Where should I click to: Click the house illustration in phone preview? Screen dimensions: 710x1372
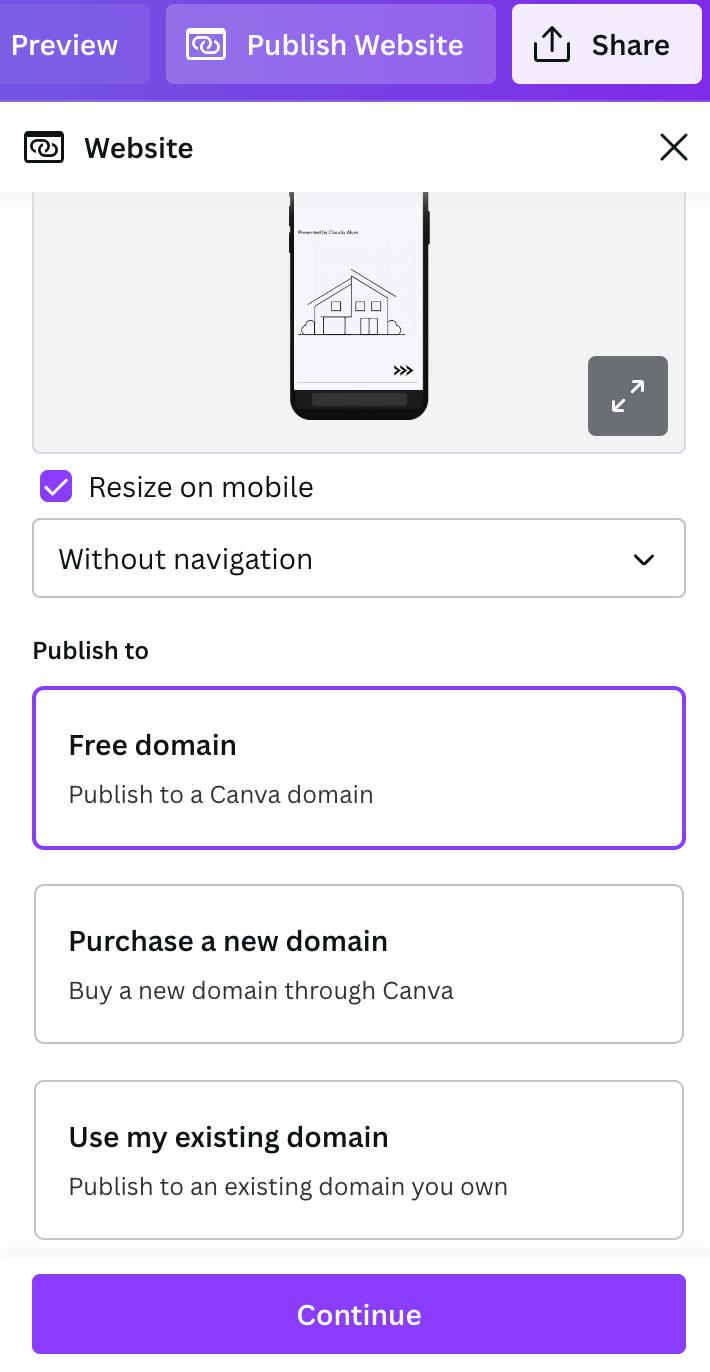click(352, 303)
